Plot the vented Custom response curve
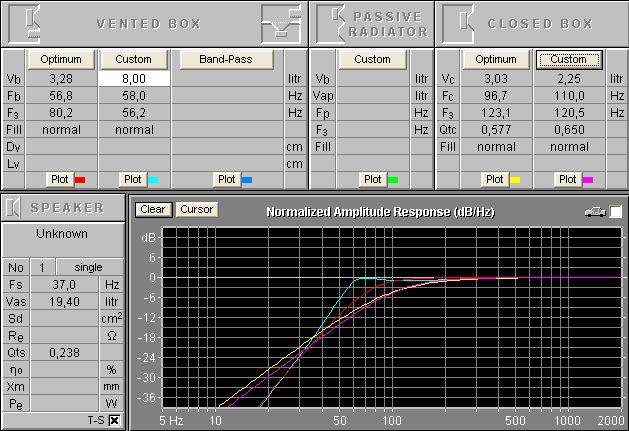Viewport: 629px width, 431px height. click(x=133, y=179)
